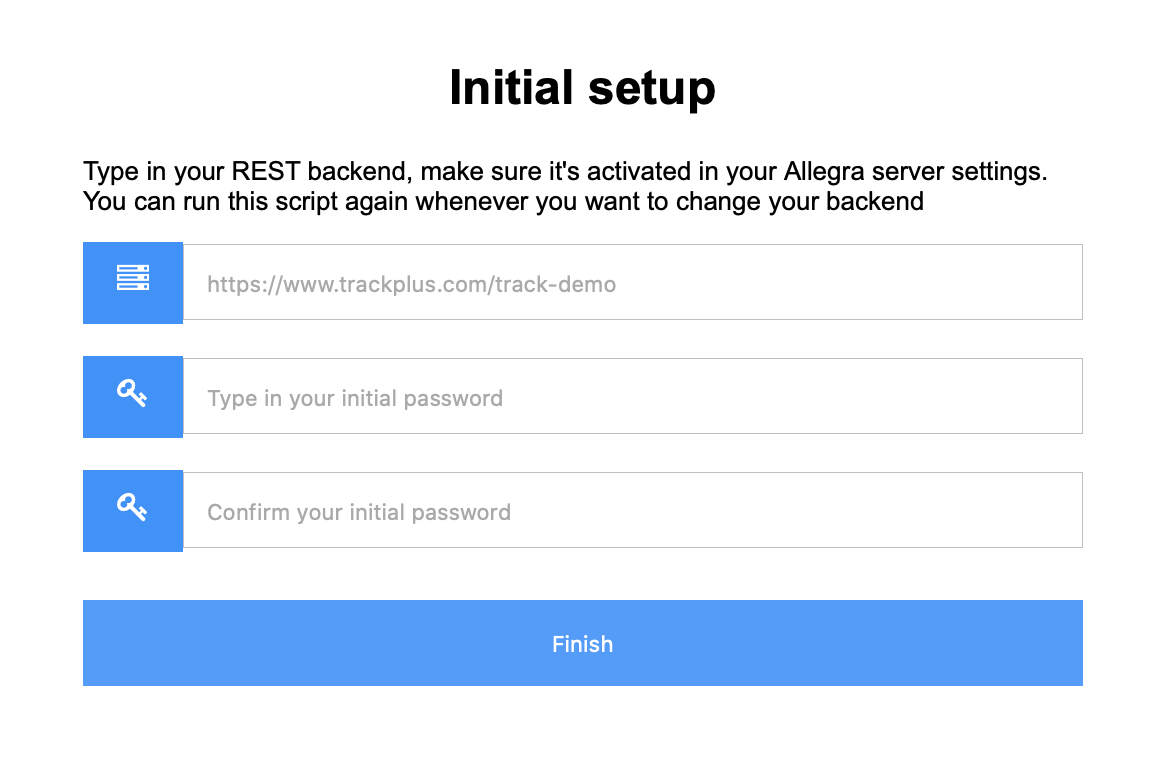Viewport: 1164px width, 782px height.
Task: Activate the "Confirm your initial password" field
Action: [x=632, y=511]
